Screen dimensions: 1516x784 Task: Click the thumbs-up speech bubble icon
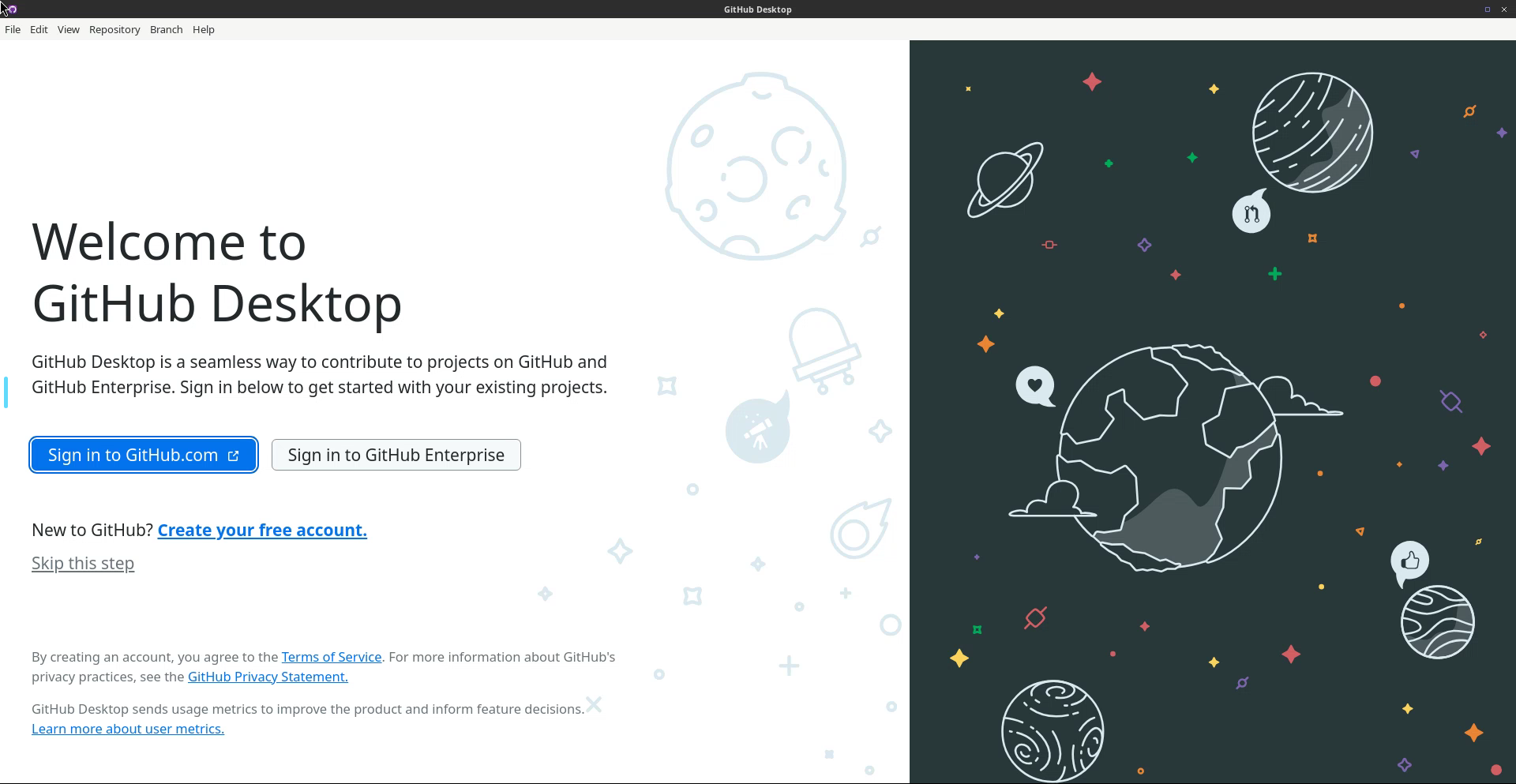point(1409,561)
